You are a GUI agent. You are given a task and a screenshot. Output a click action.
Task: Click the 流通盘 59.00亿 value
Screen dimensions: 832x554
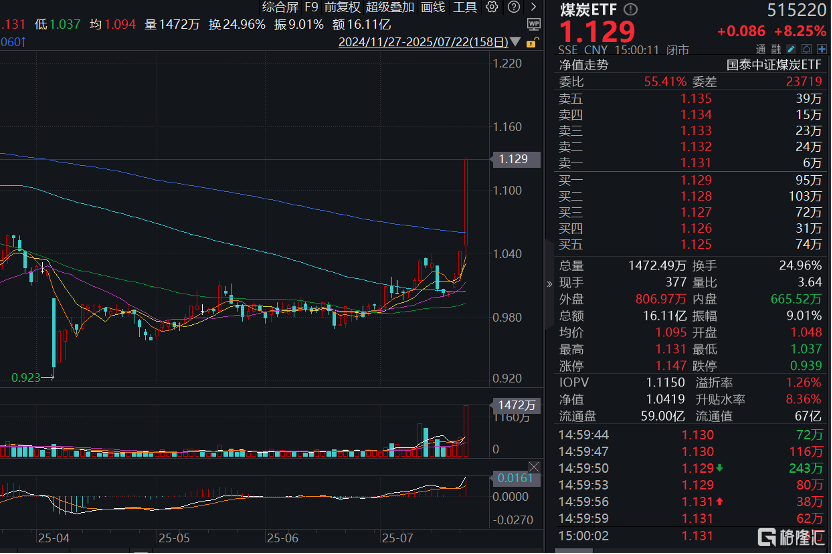[x=663, y=416]
